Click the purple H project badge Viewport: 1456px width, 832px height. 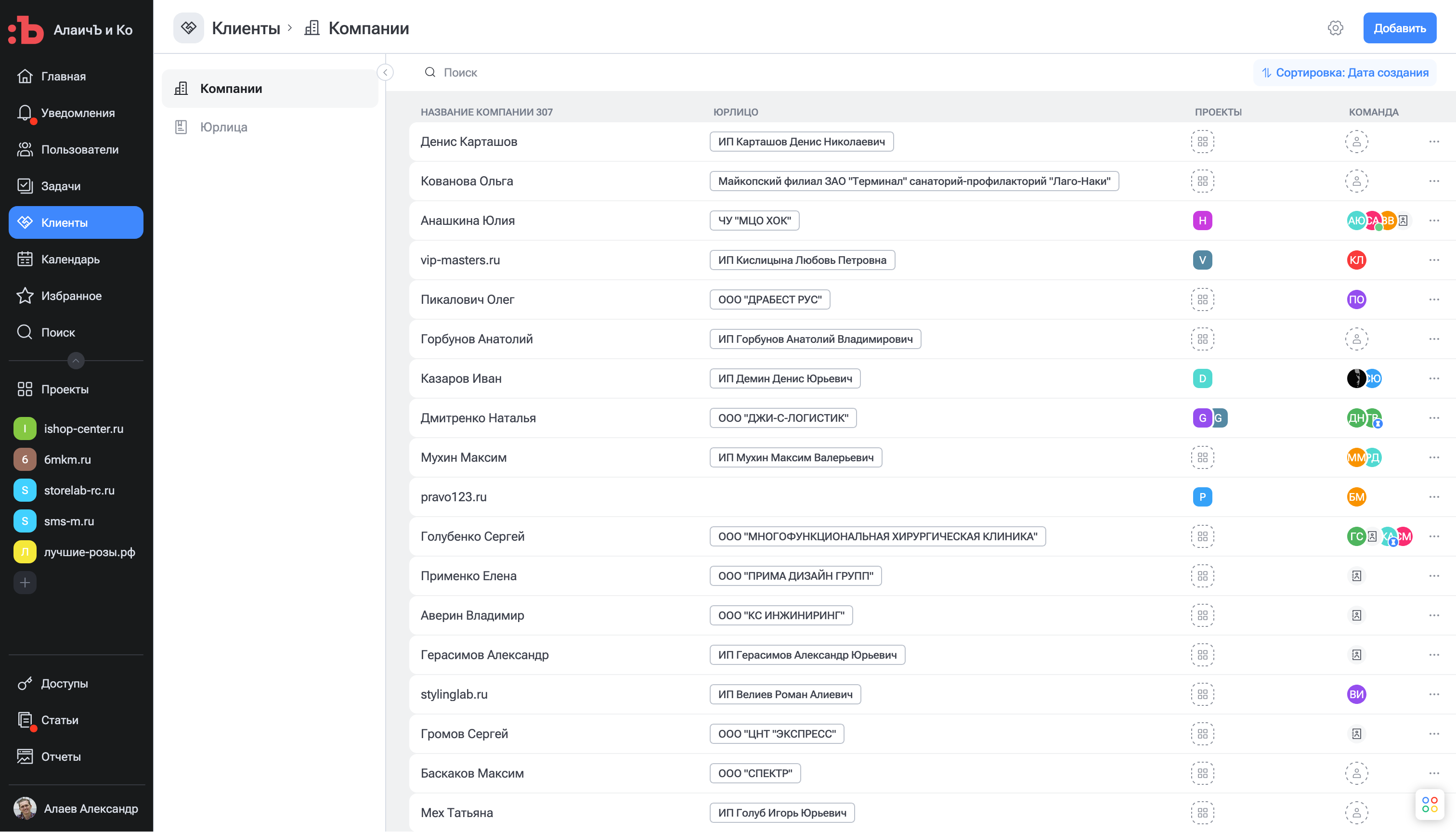pyautogui.click(x=1202, y=221)
